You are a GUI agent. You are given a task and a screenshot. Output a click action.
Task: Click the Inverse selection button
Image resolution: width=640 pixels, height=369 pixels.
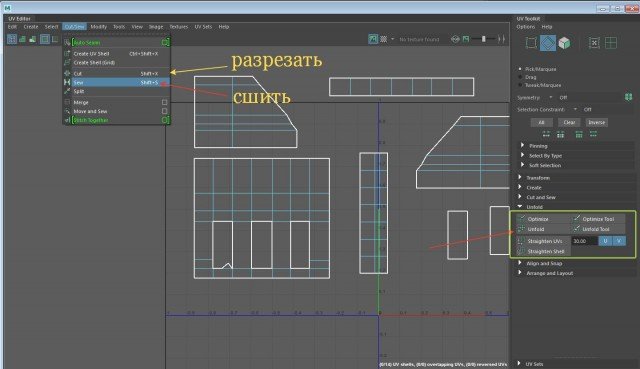coord(596,122)
